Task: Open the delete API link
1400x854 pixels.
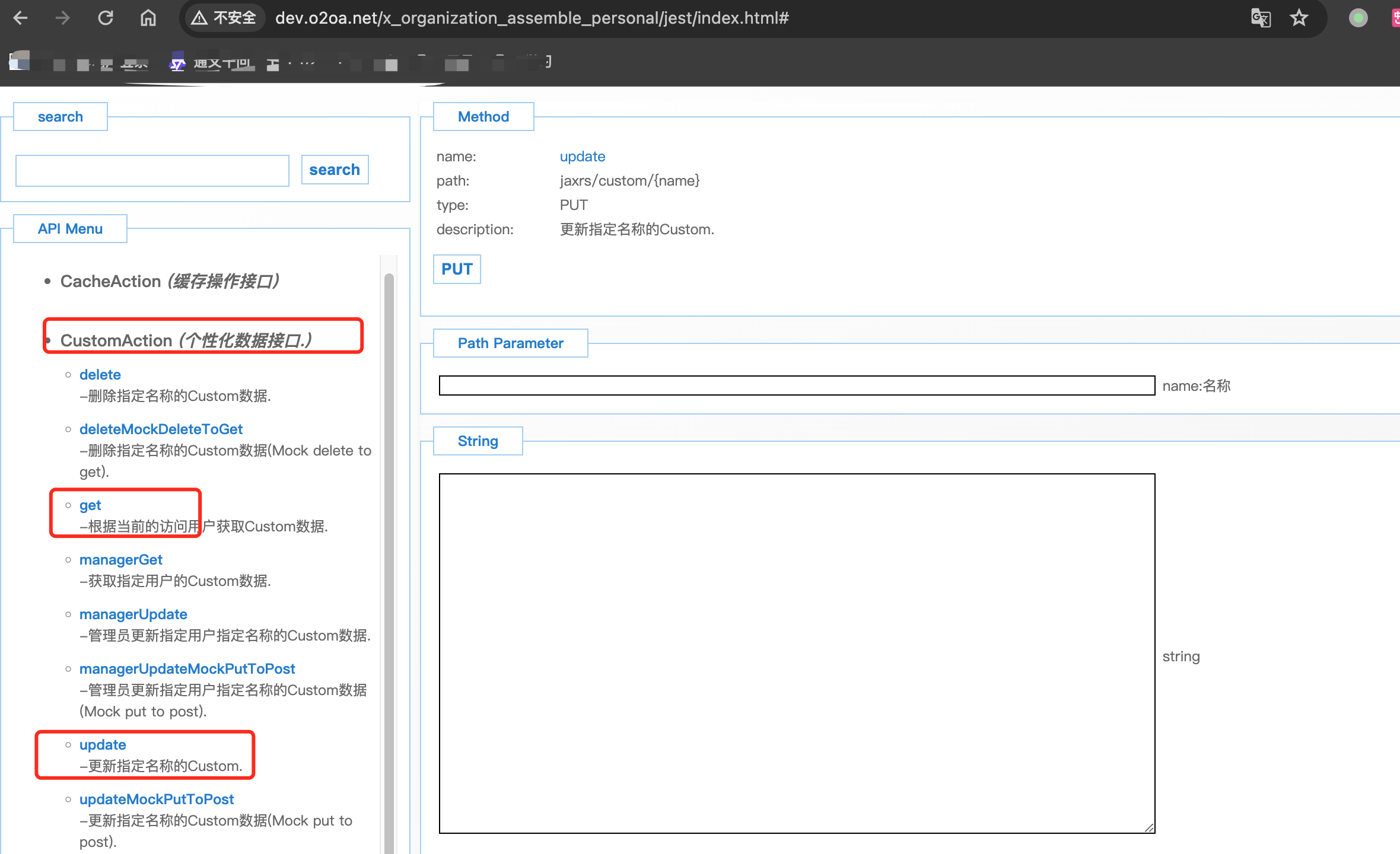Action: pos(100,375)
